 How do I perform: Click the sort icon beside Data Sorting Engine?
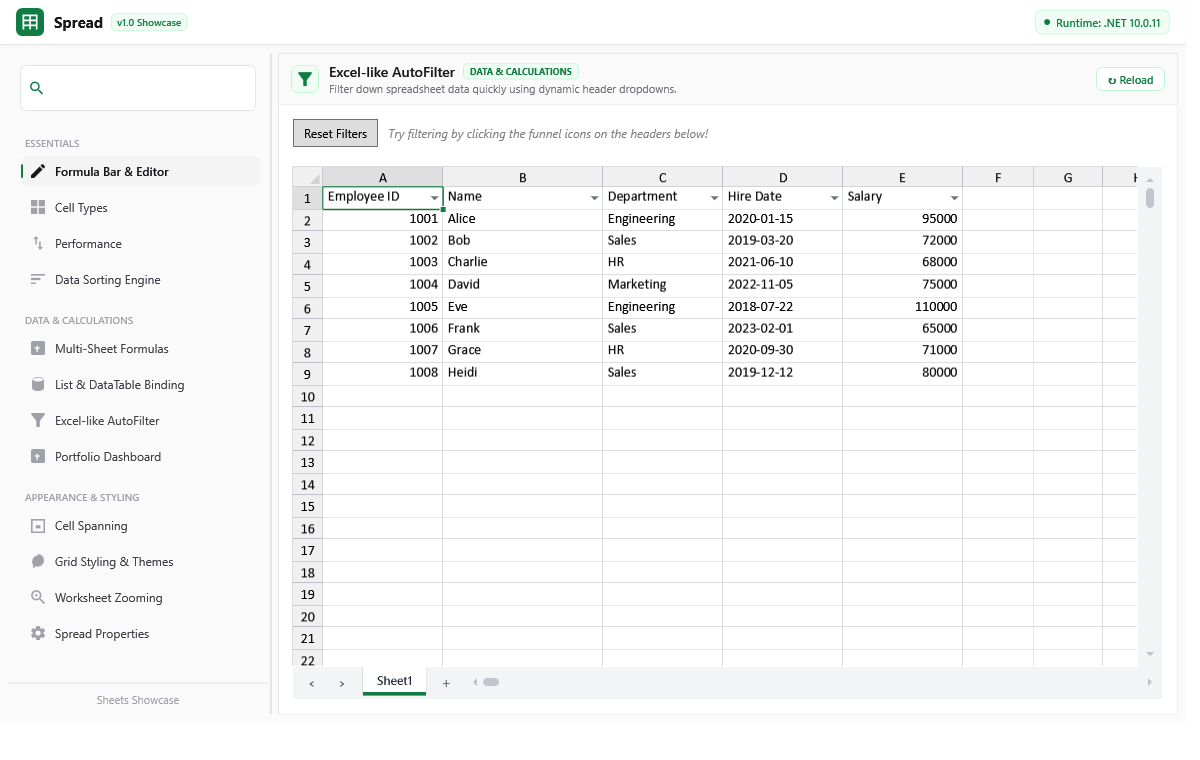[x=38, y=280]
